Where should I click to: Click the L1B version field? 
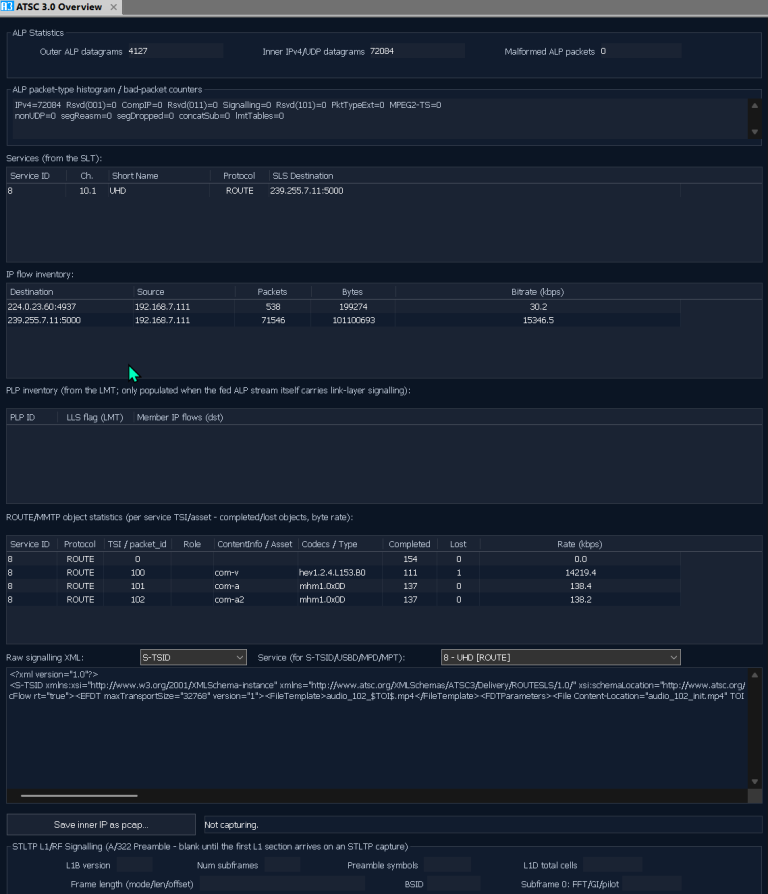[135, 865]
